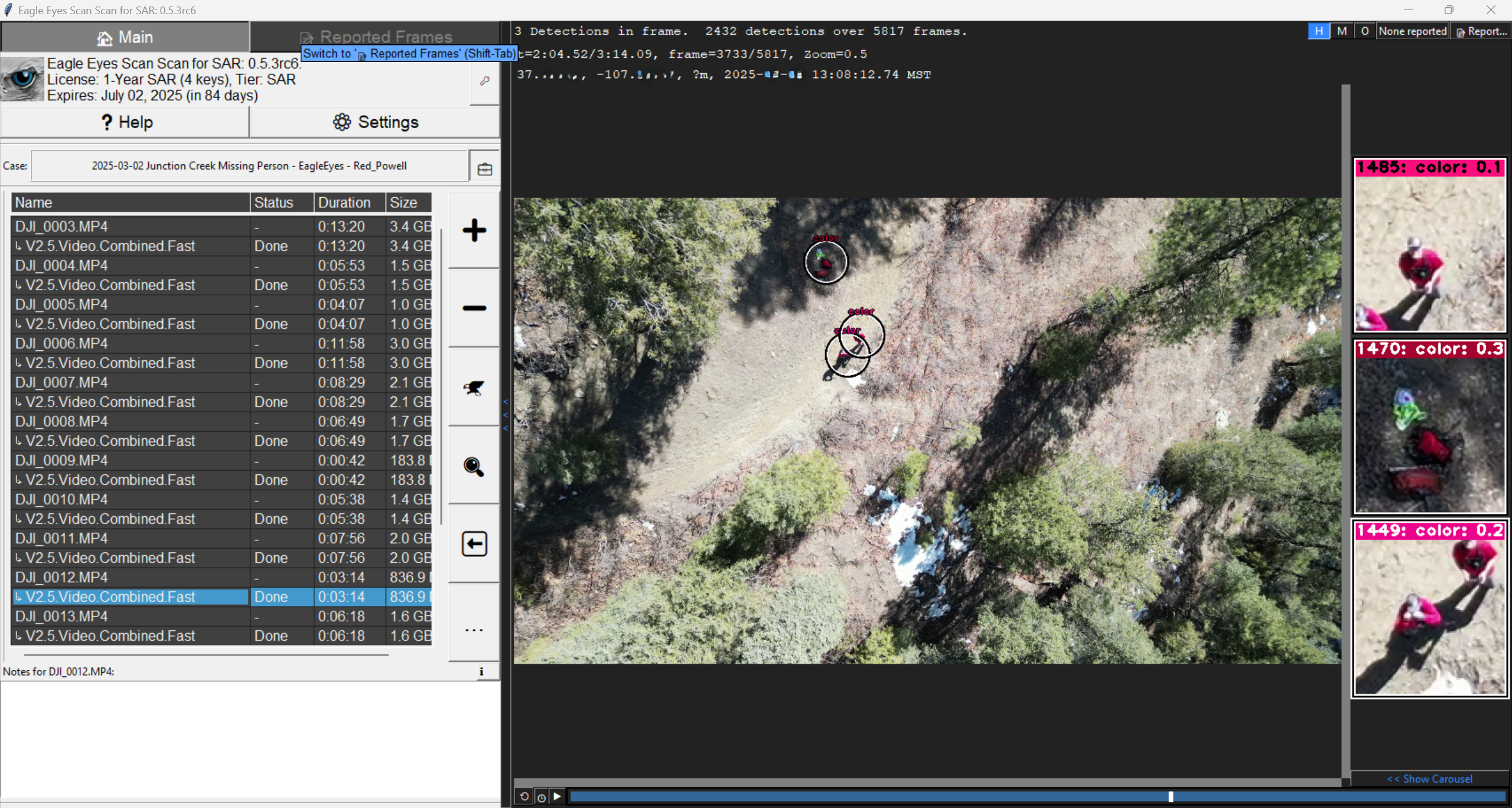Select the DJI_0010.MP4 row
The image size is (1512, 808).
point(221,499)
